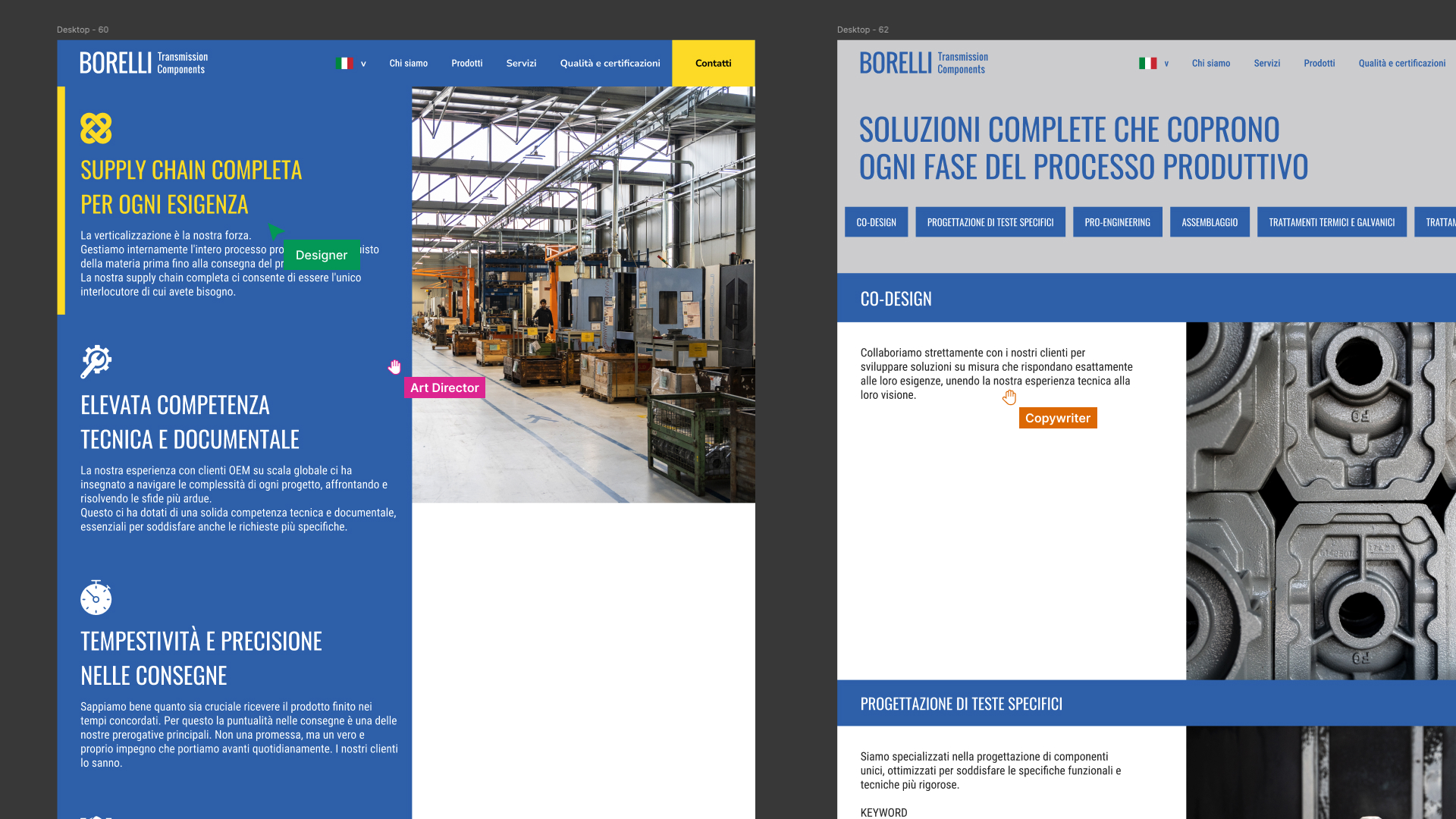Click the factory floor photo
This screenshot has width=1456, height=819.
point(583,294)
